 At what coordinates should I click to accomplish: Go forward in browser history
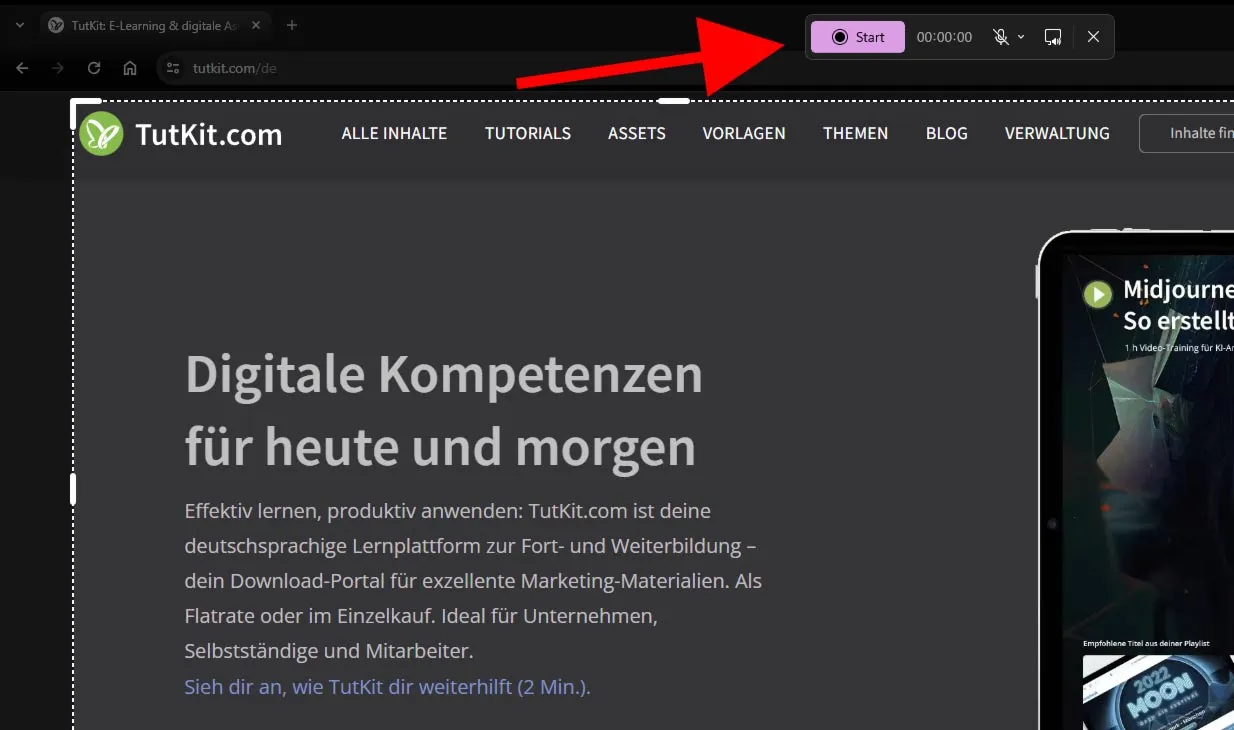pos(58,68)
